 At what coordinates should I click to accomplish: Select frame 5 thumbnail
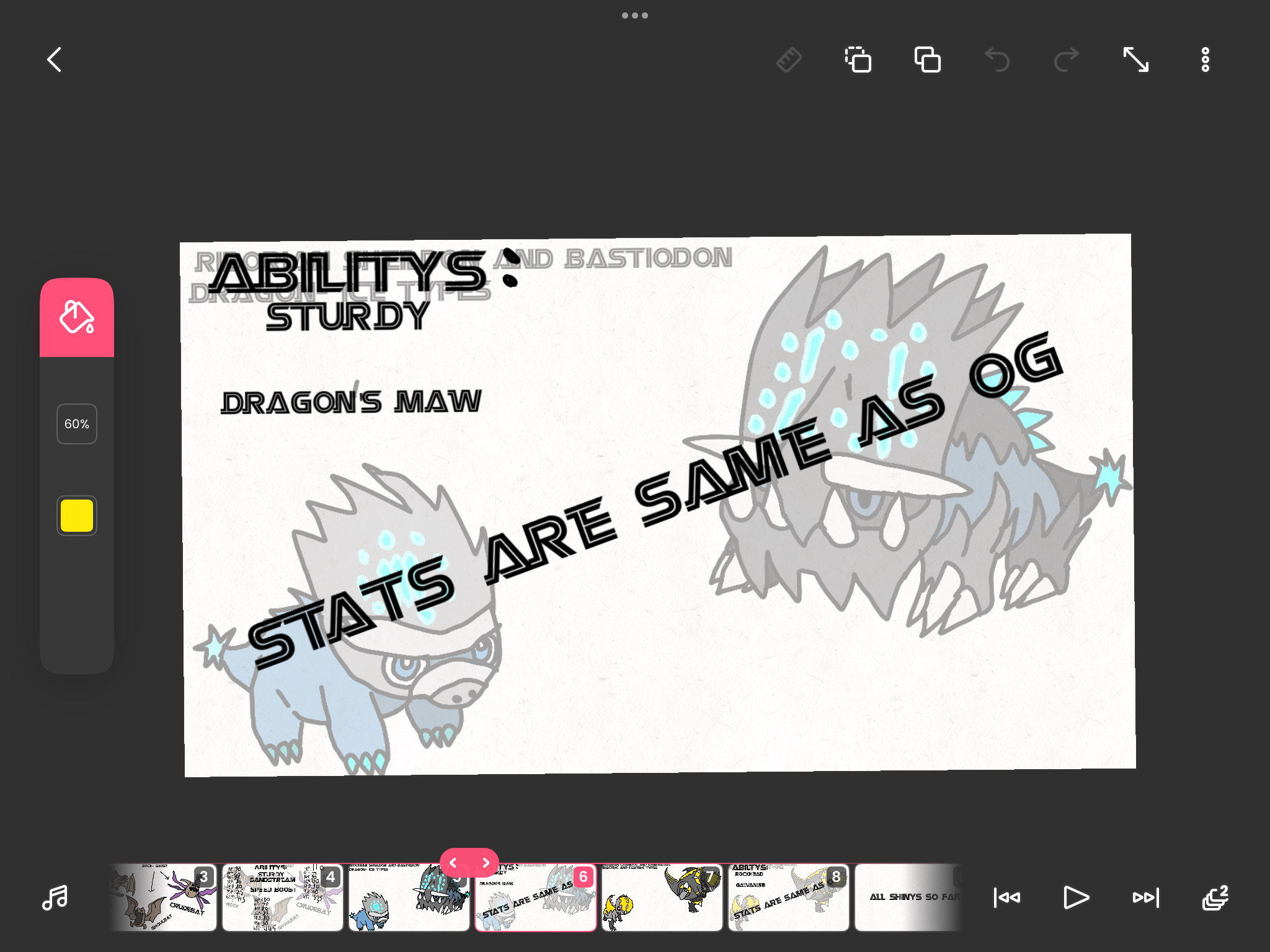pyautogui.click(x=409, y=897)
